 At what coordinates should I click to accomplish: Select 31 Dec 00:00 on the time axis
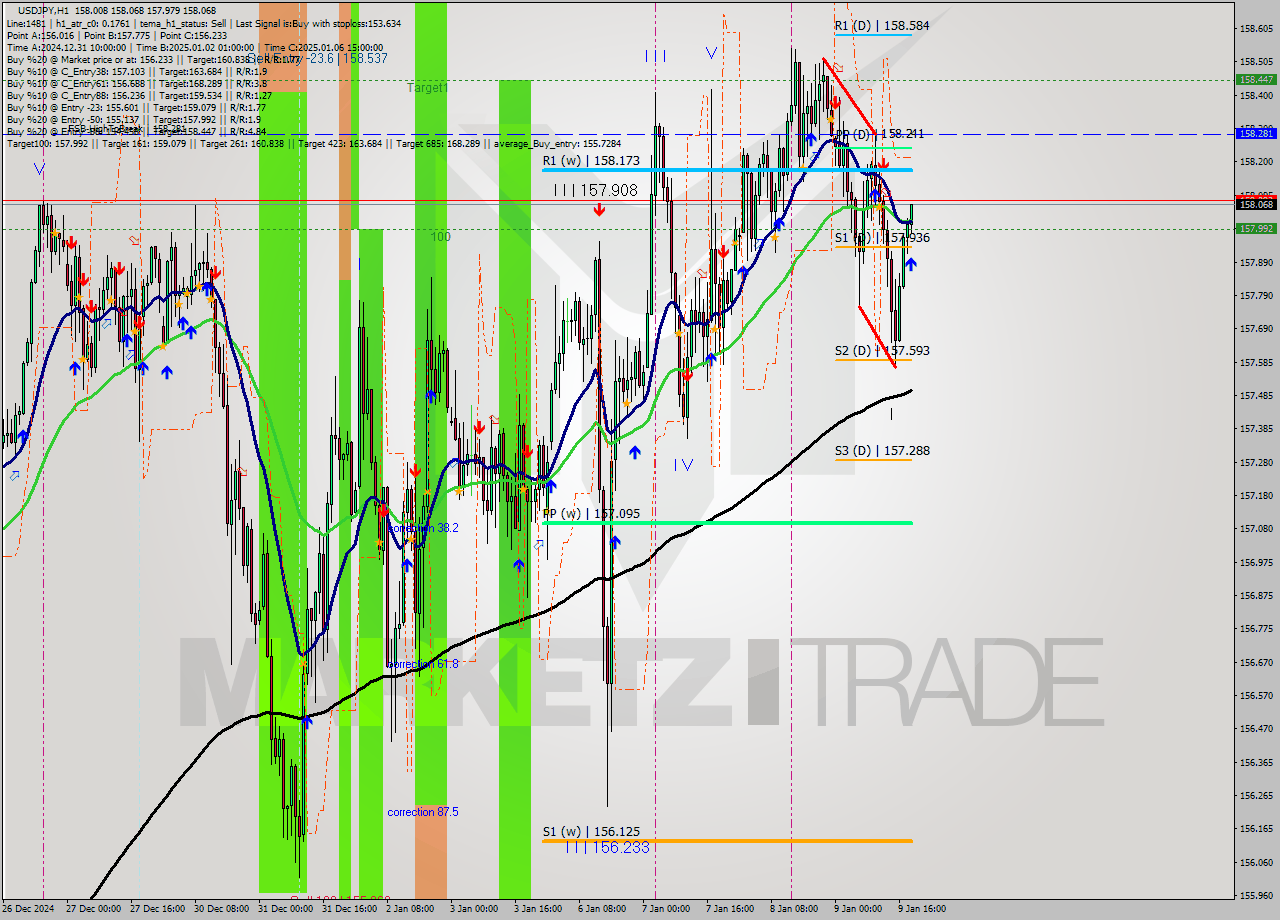pos(286,909)
